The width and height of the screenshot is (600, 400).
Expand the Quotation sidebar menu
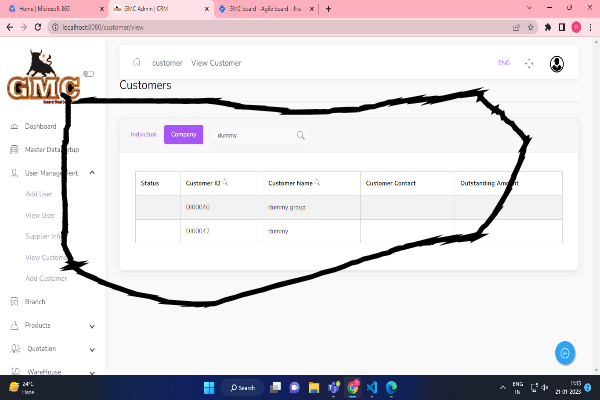(92, 349)
